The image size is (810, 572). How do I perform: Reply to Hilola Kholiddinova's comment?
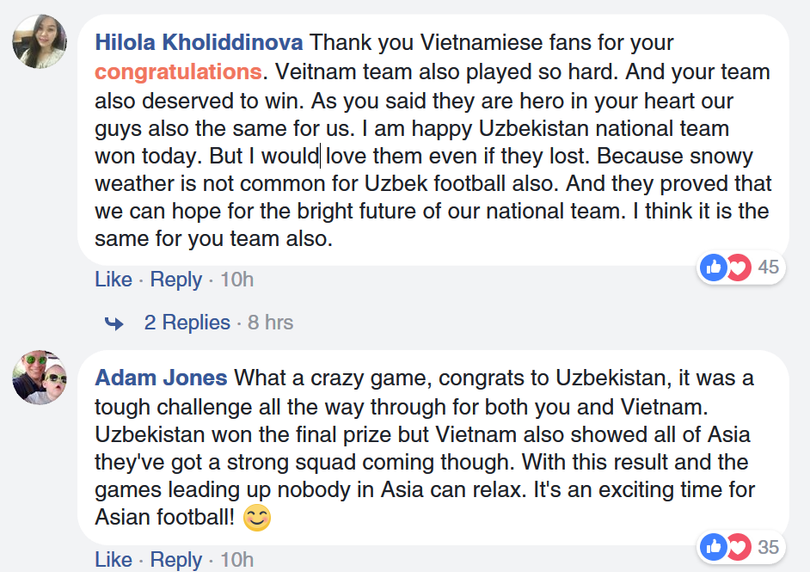tap(176, 280)
